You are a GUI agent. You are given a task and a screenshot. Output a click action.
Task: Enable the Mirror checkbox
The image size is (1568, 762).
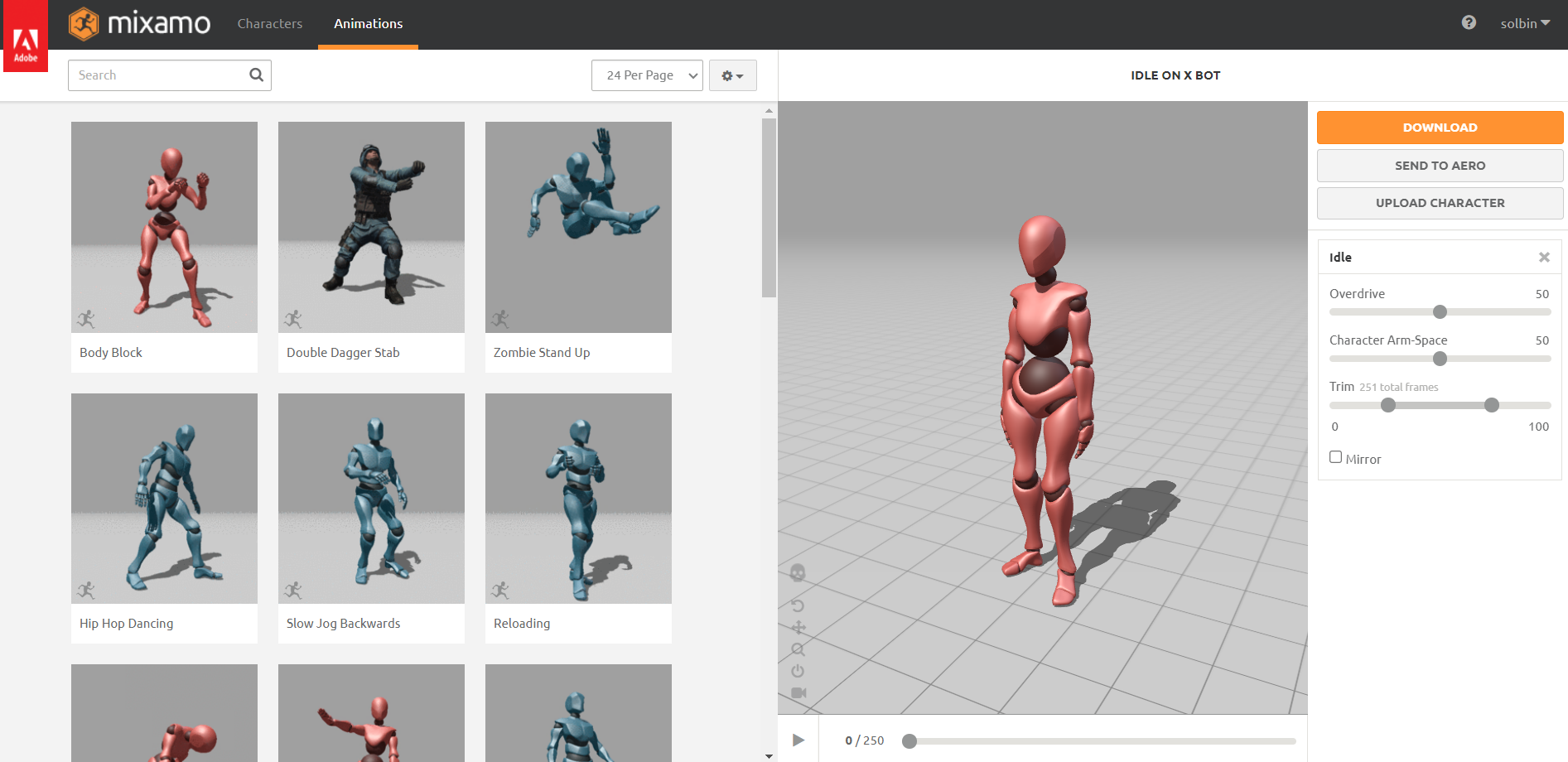pos(1334,456)
